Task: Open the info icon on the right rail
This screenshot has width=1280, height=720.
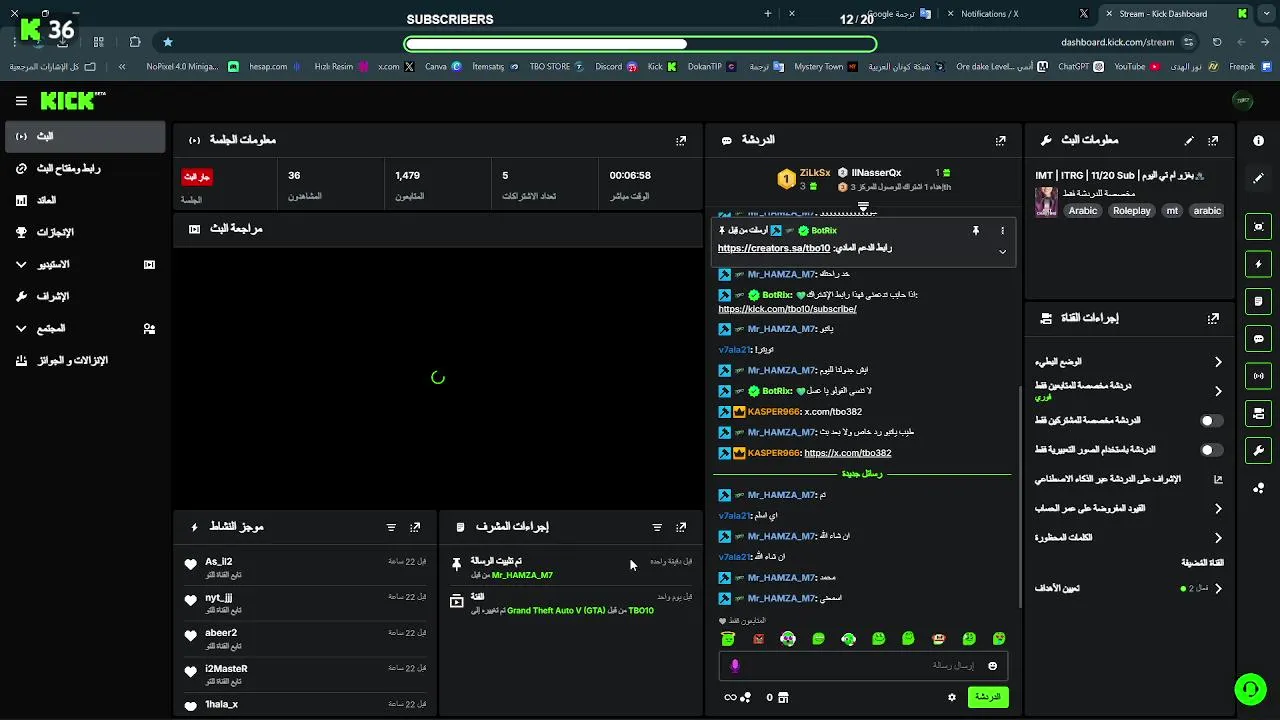Action: (x=1258, y=141)
